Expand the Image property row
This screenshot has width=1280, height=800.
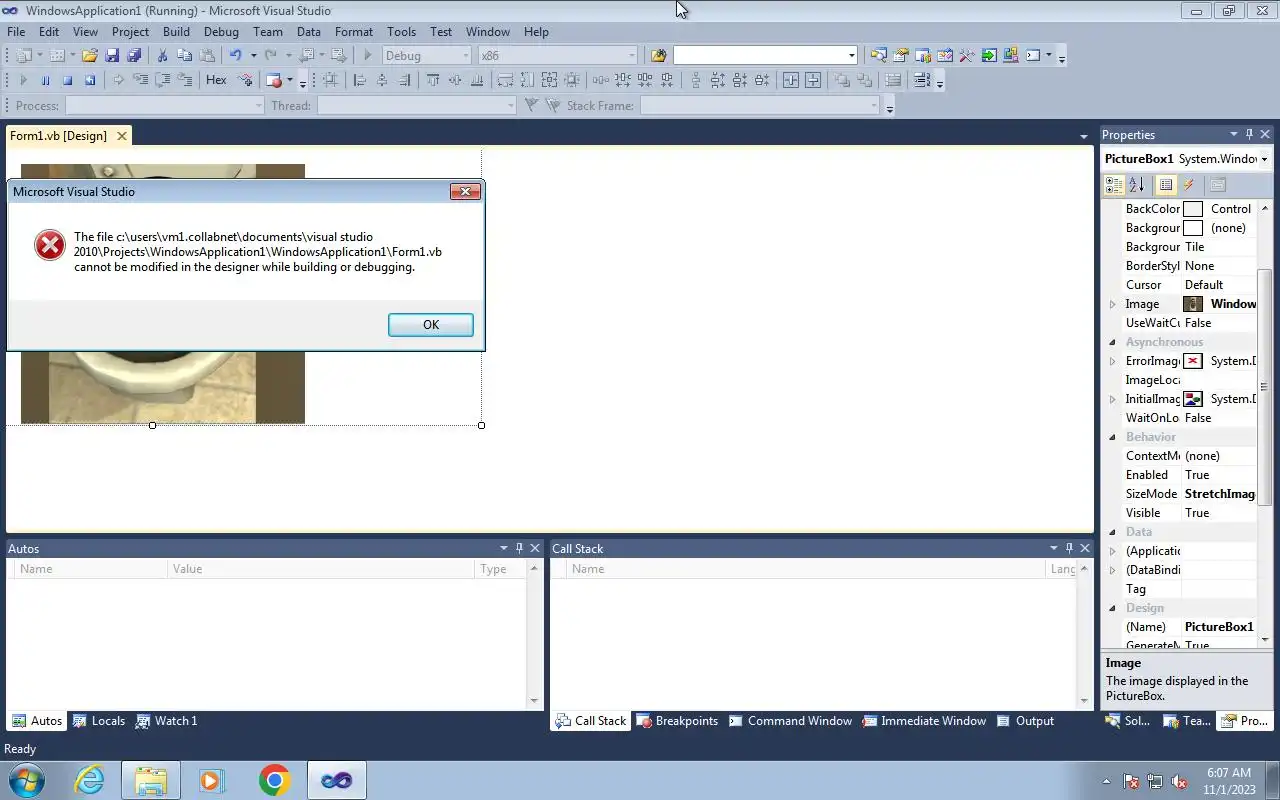click(1112, 304)
